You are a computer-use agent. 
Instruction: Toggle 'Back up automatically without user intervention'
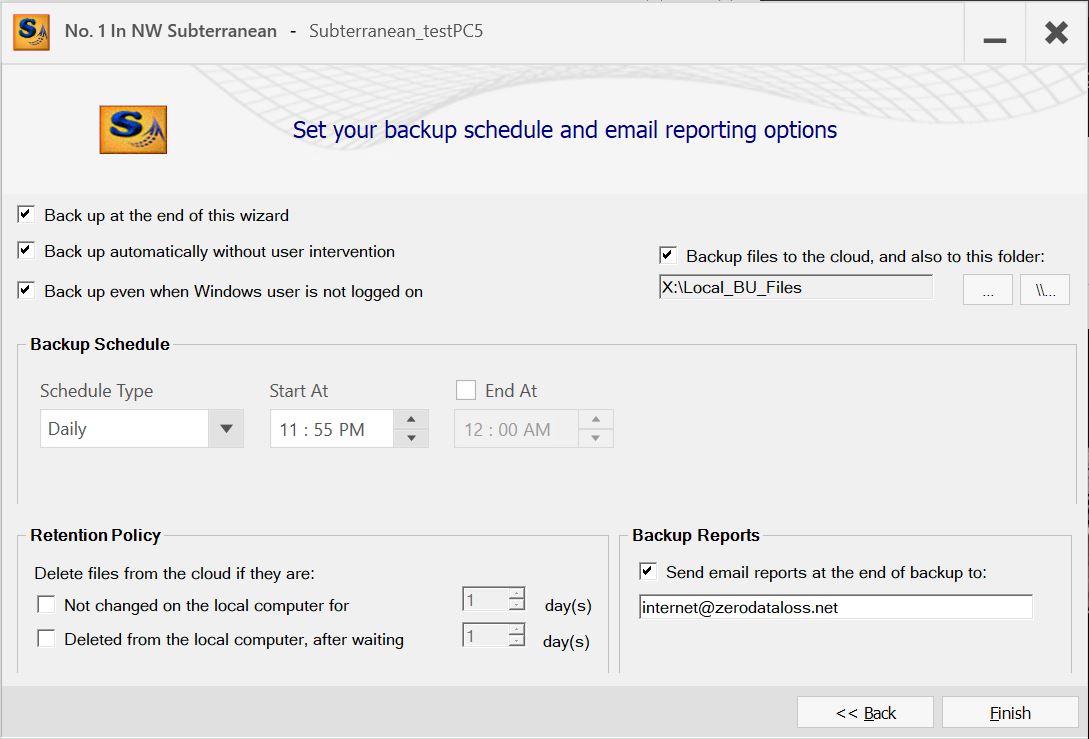pos(26,251)
